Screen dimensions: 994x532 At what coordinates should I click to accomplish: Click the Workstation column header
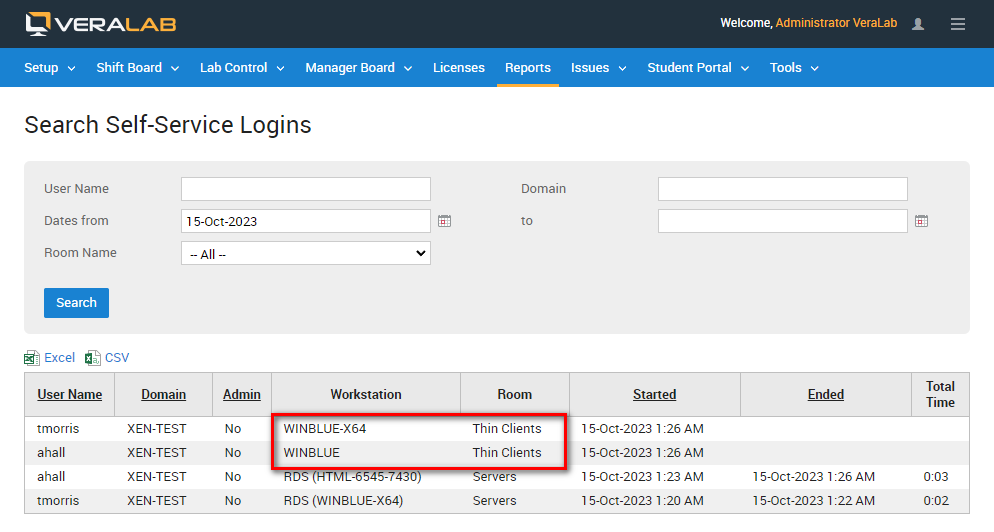(x=366, y=394)
